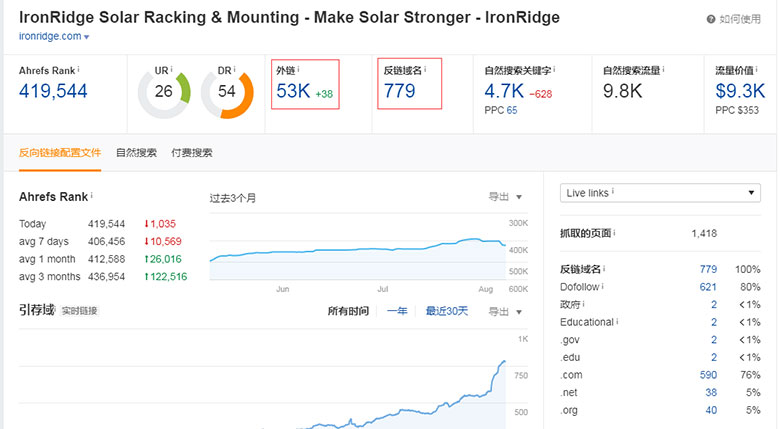The image size is (780, 429).
Task: Click the 621 Dofollow domains number
Action: [x=708, y=286]
